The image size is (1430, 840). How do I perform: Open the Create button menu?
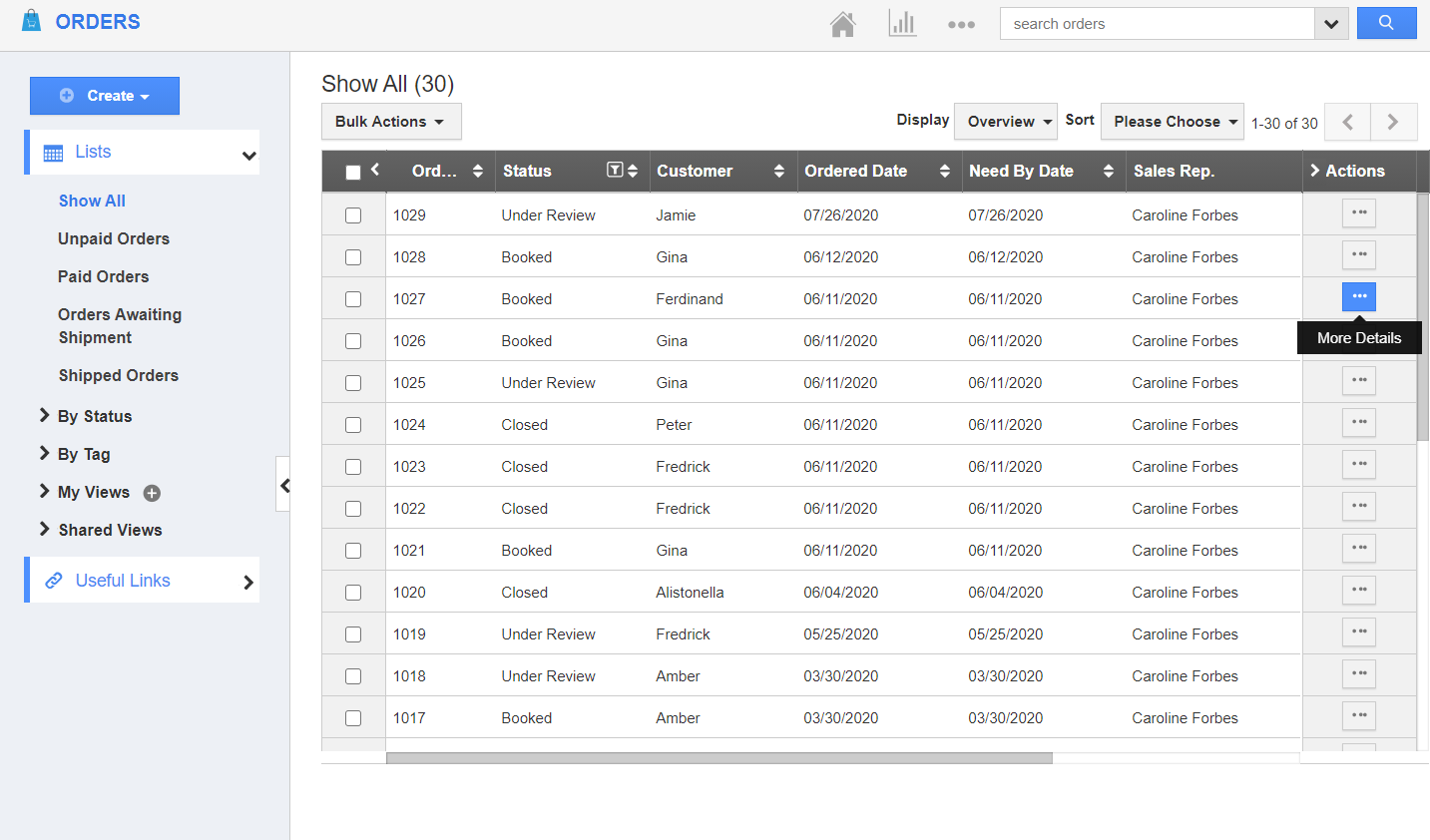coord(105,96)
